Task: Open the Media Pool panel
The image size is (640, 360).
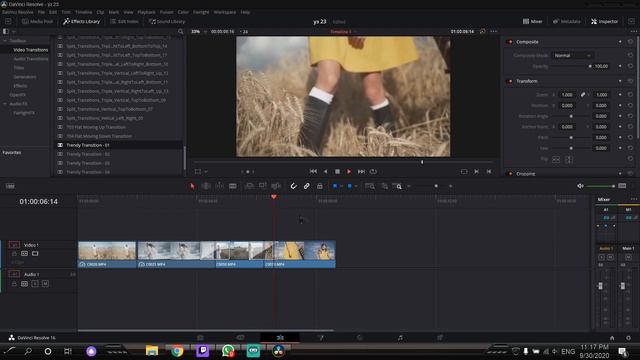Action: (37, 21)
